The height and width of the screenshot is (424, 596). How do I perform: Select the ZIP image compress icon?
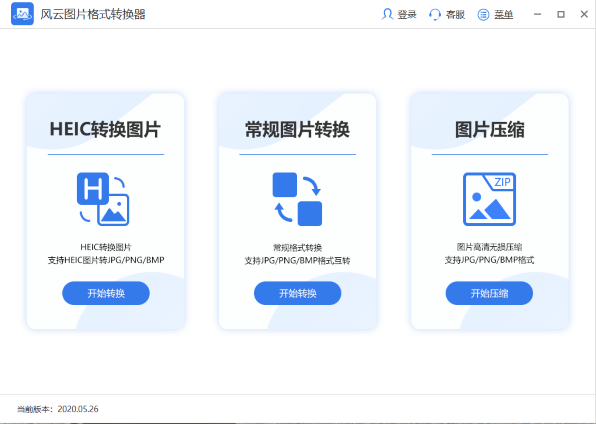pos(489,199)
